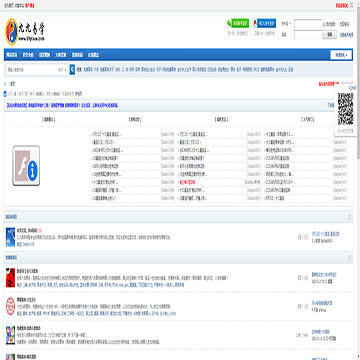Click the blue QQ penguin login button
Viewport: 360px width, 360px height.
pos(264,23)
